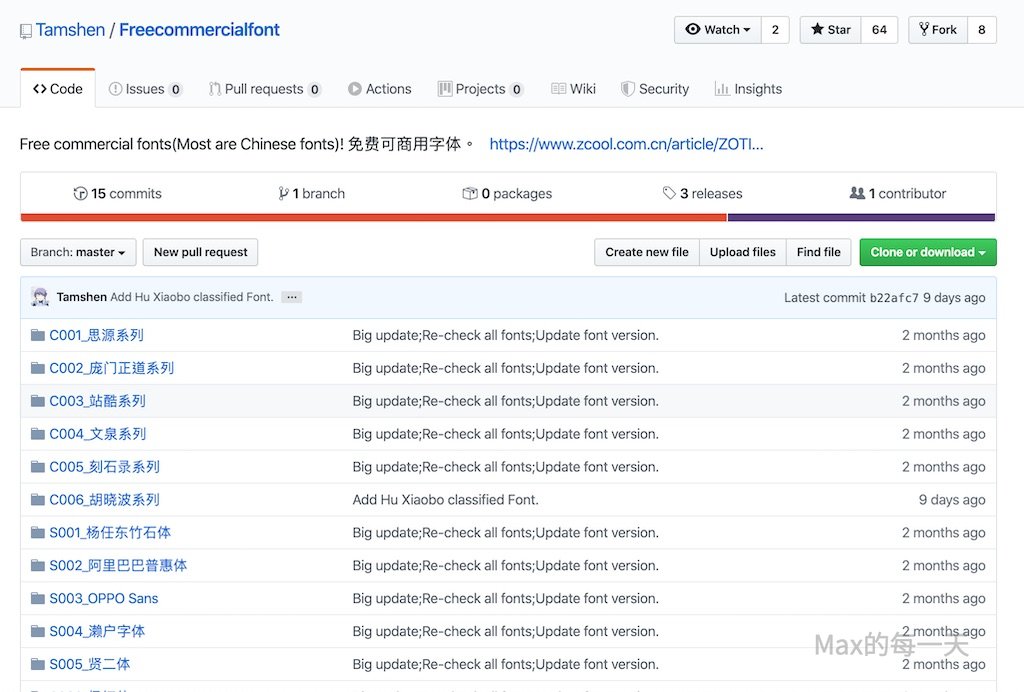The height and width of the screenshot is (692, 1024).
Task: Click Tamshen's avatar in the latest commit row
Action: pos(40,297)
